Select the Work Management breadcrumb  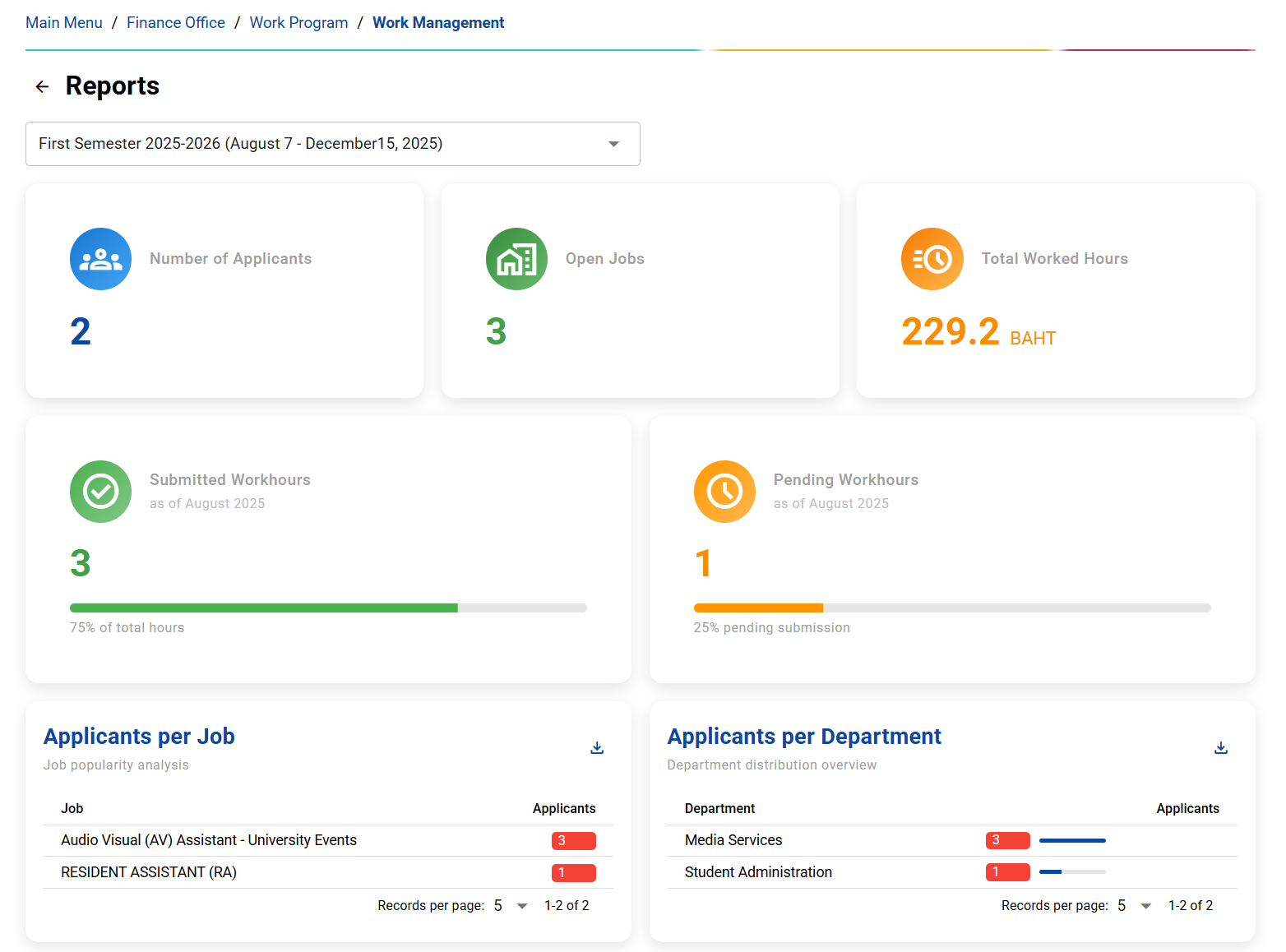(438, 23)
